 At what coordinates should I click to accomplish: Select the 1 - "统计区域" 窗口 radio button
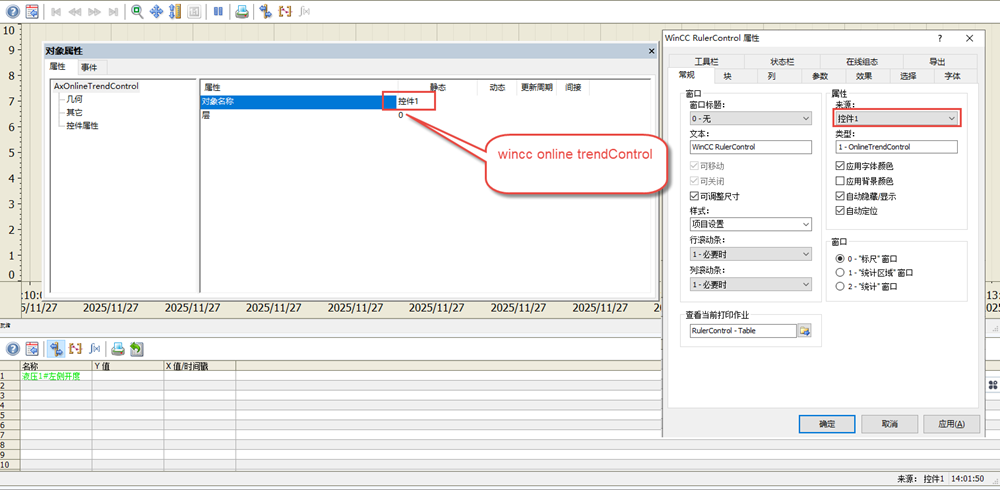[840, 272]
